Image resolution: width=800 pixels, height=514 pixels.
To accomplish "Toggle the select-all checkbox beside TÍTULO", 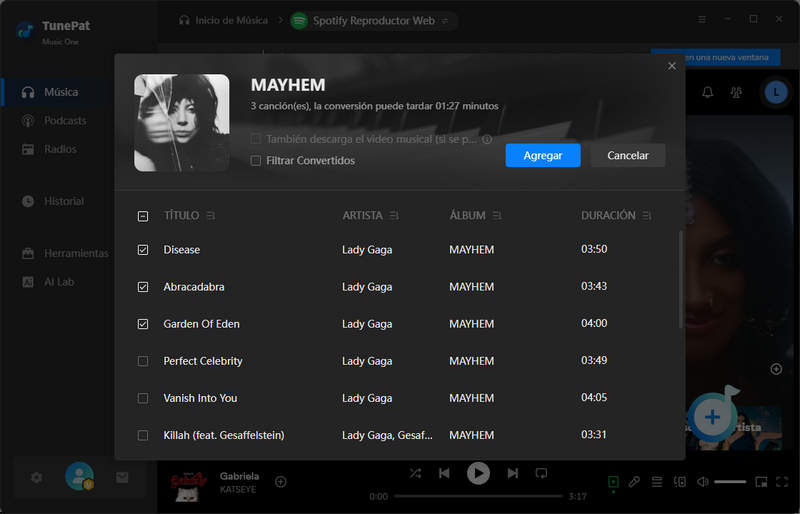I will point(143,216).
